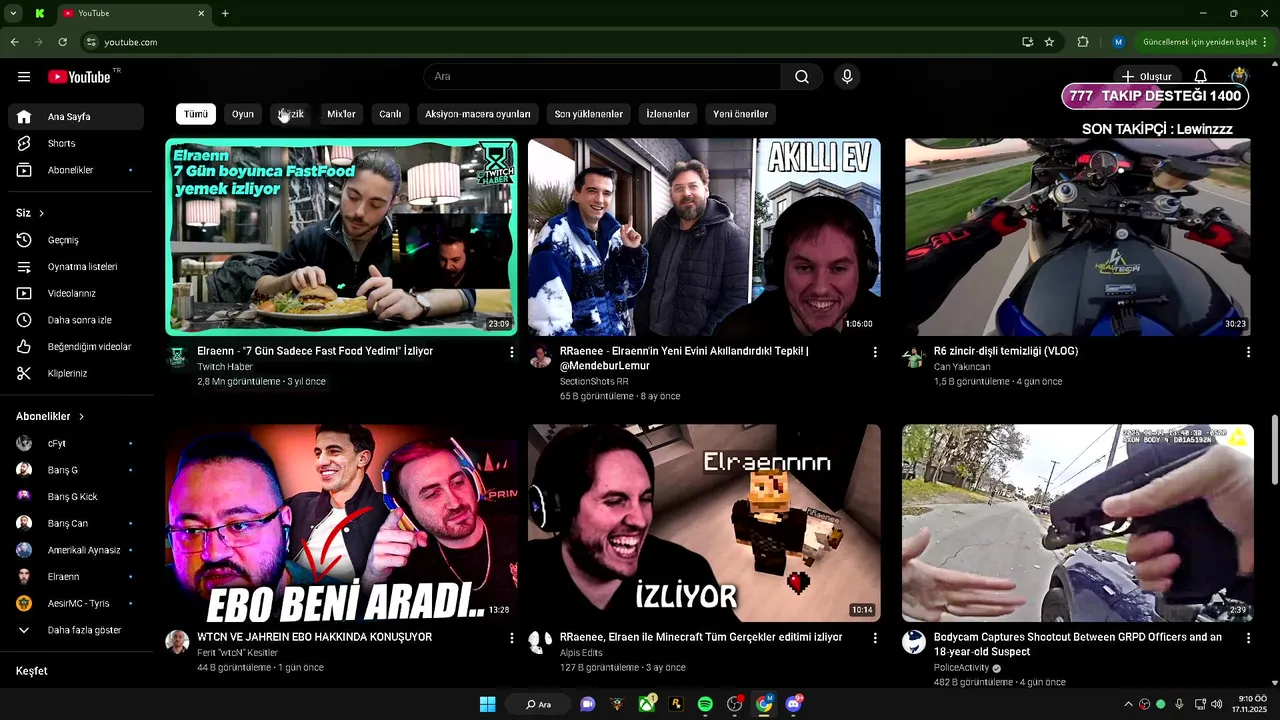Open the account avatar menu
The height and width of the screenshot is (720, 1280).
(1240, 77)
